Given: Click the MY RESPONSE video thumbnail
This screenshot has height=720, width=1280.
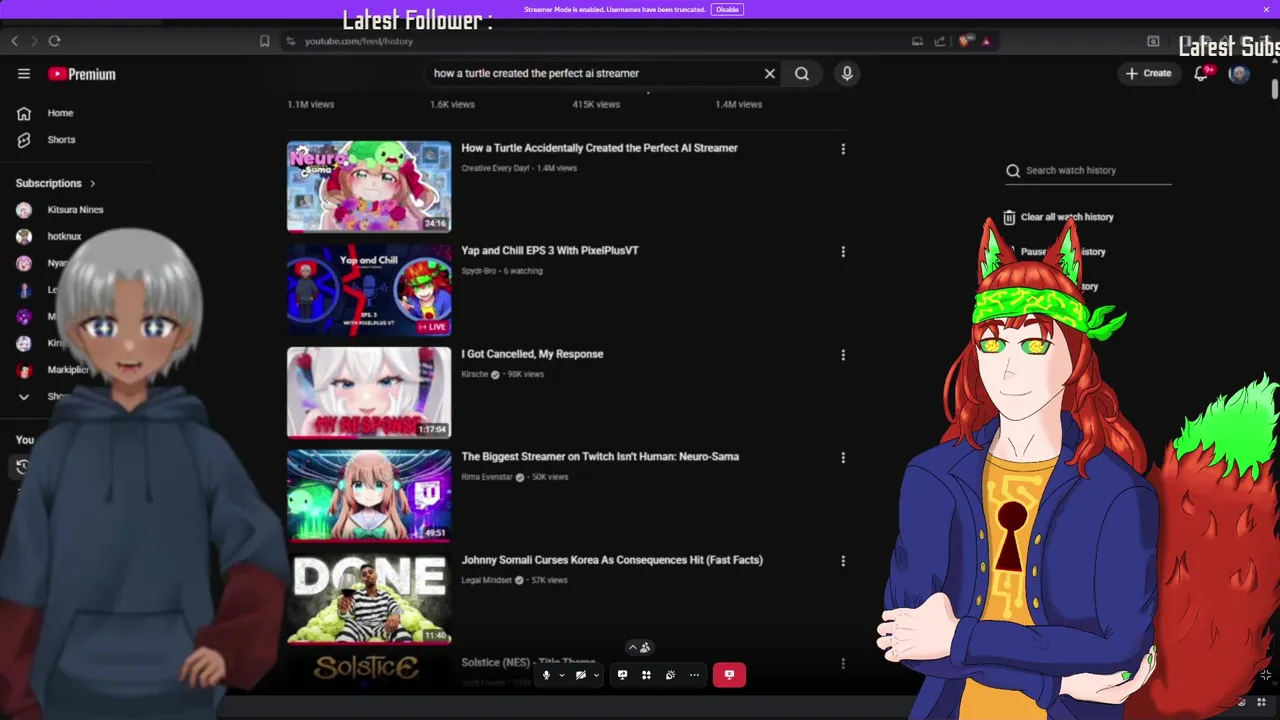Looking at the screenshot, I should pos(369,393).
